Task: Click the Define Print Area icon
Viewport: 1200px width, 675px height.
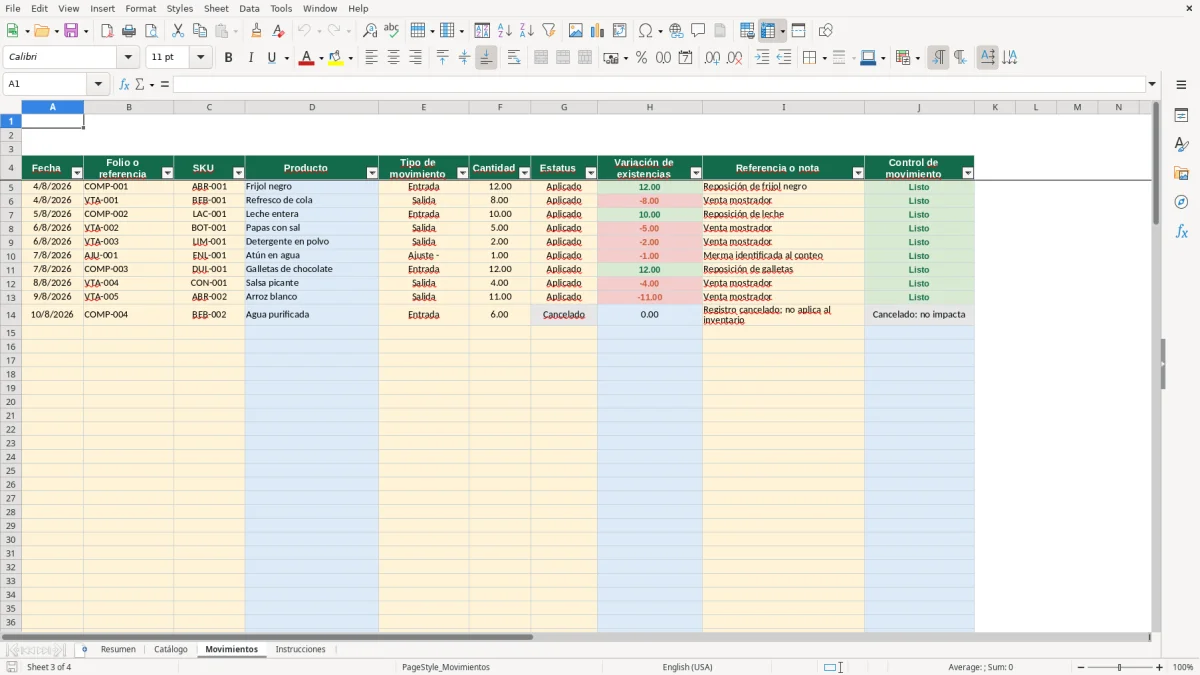Action: [x=747, y=31]
